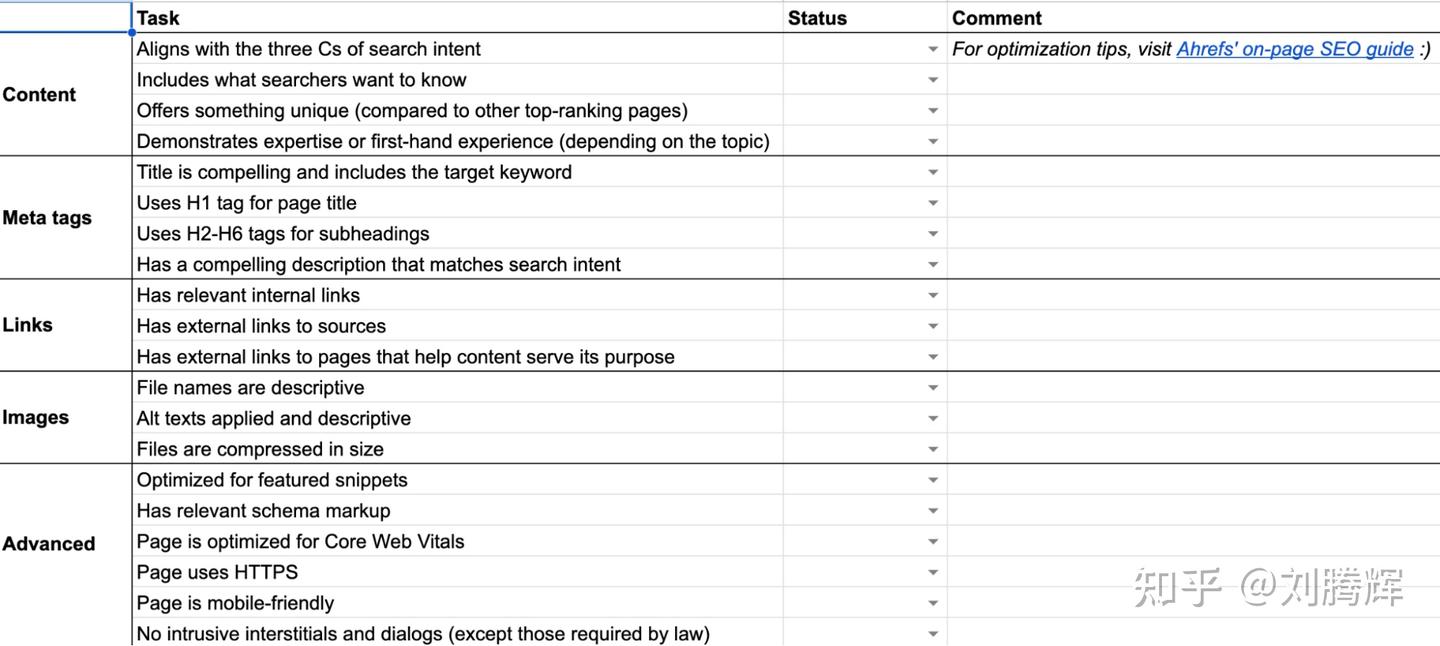Screen dimensions: 1440x646
Task: Open Status dropdown for 'Files are compressed in size'
Action: (932, 449)
